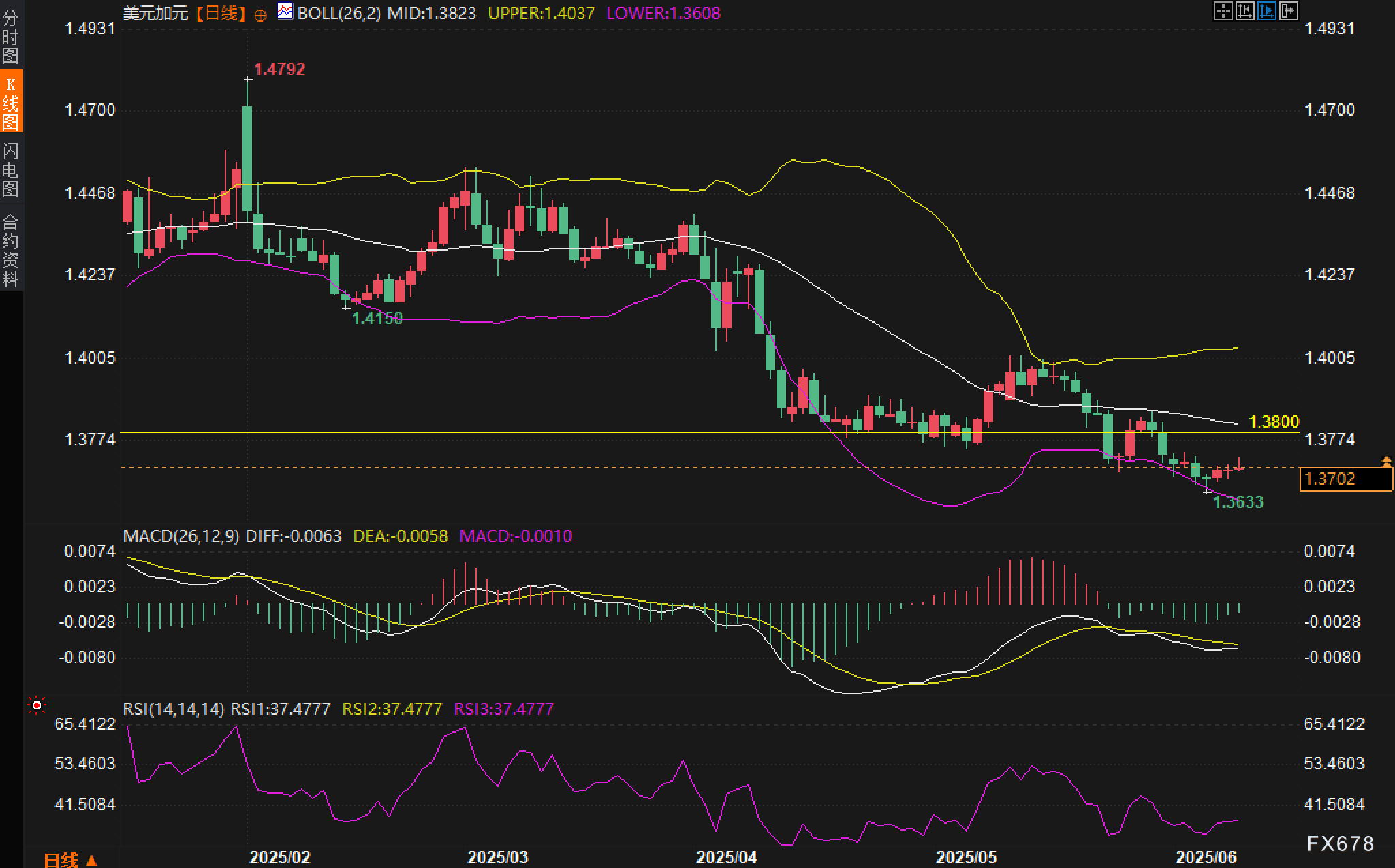This screenshot has width=1395, height=868.
Task: Click the MACD(26,12,9) indicator label
Action: pyautogui.click(x=181, y=536)
